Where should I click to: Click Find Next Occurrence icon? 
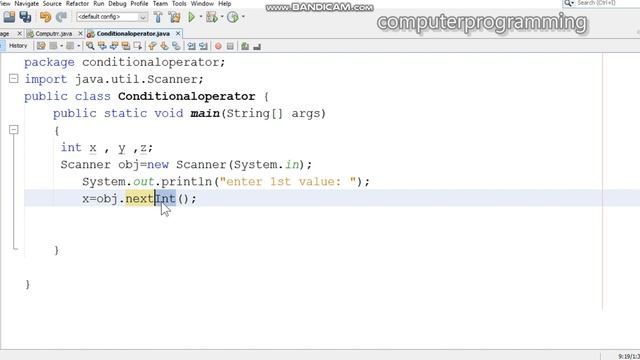[x=114, y=46]
